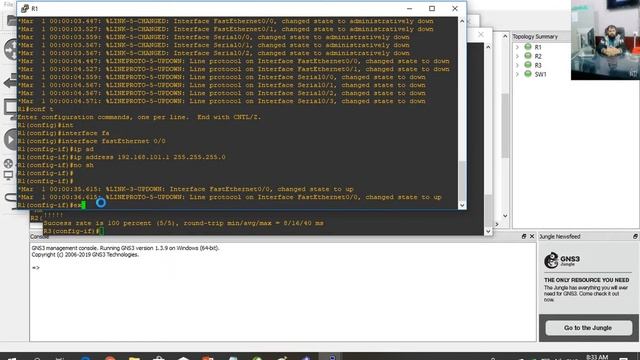Screen dimensions: 640x360
Task: Expand the R3 node in Topology Summary
Action: coord(518,65)
